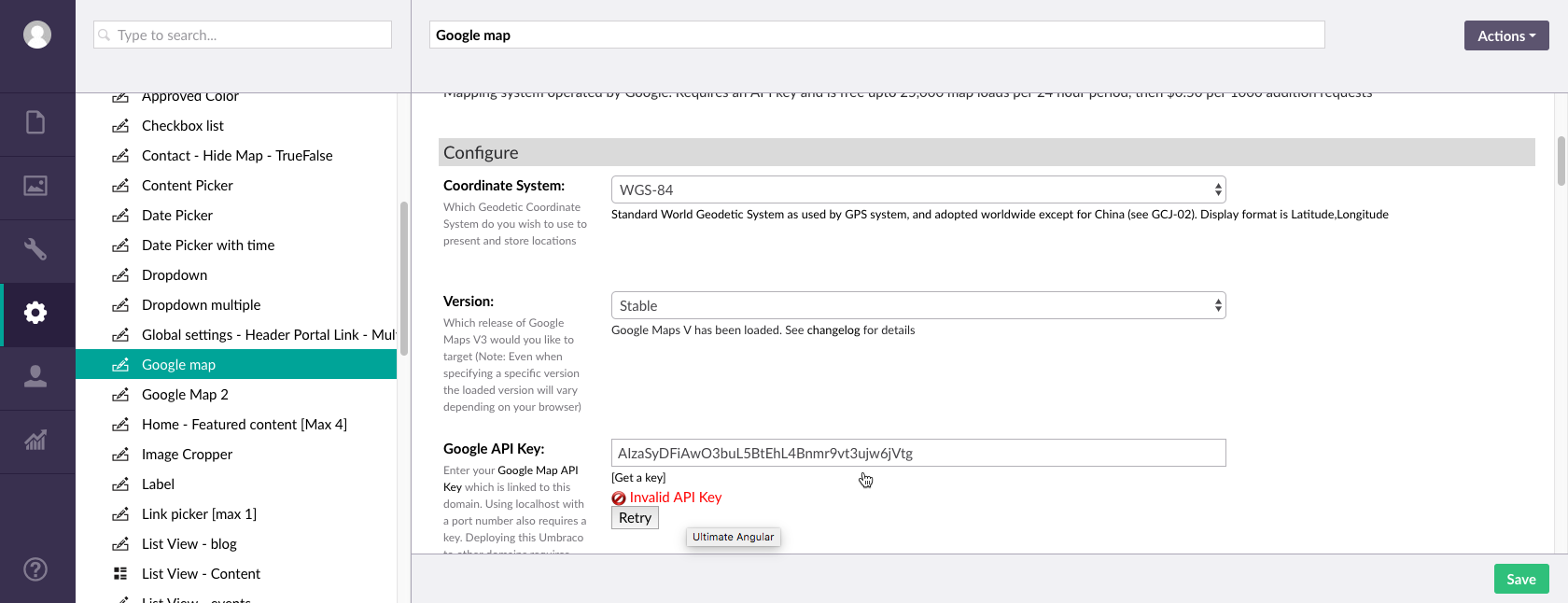Viewport: 1568px width, 603px height.
Task: Click the icon beside Link picker [max 1]
Action: tap(120, 514)
